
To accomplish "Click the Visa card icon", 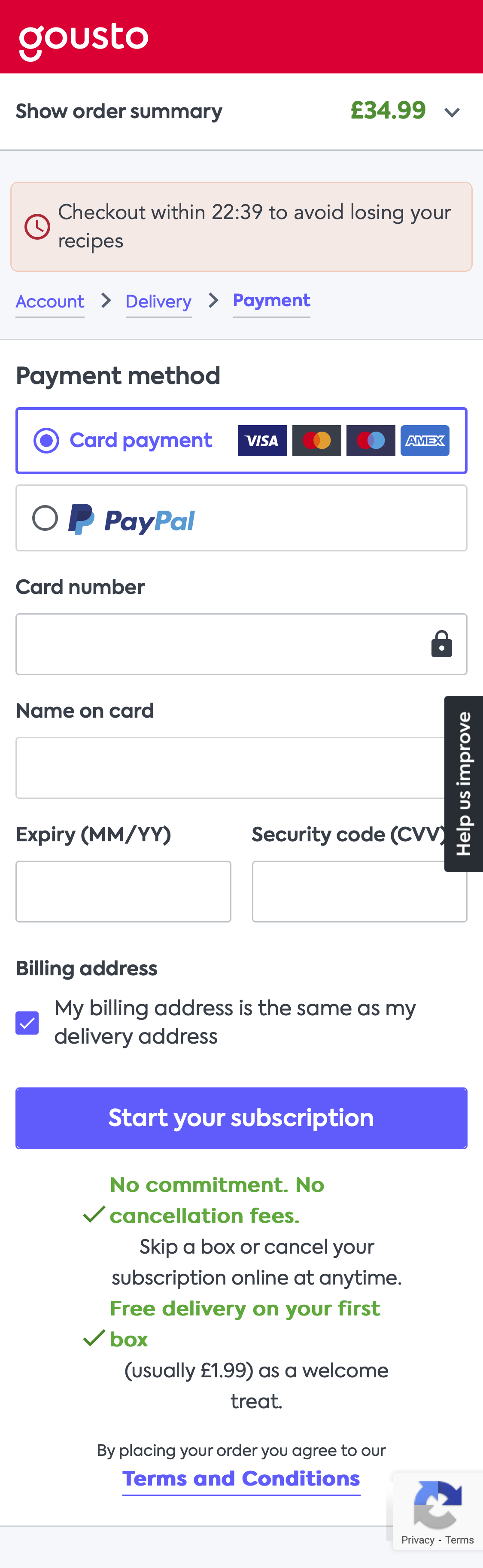I will [x=262, y=440].
